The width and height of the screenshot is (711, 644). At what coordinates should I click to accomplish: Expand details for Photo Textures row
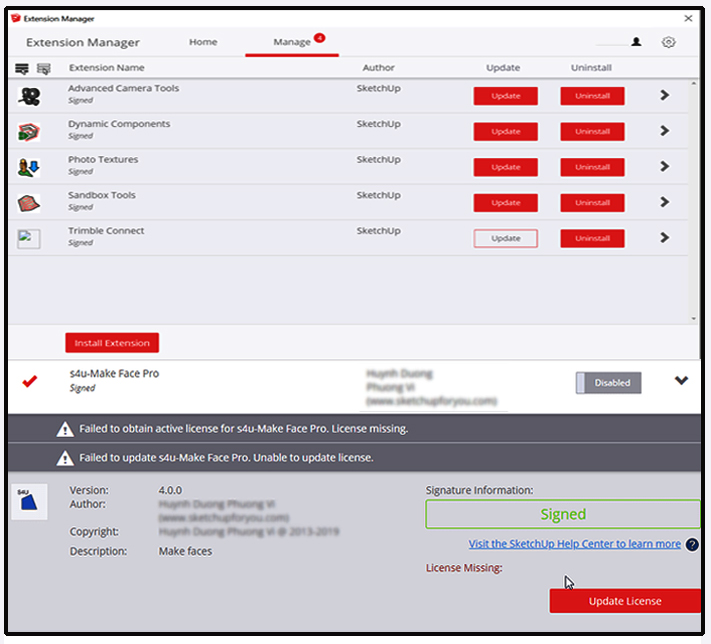665,167
